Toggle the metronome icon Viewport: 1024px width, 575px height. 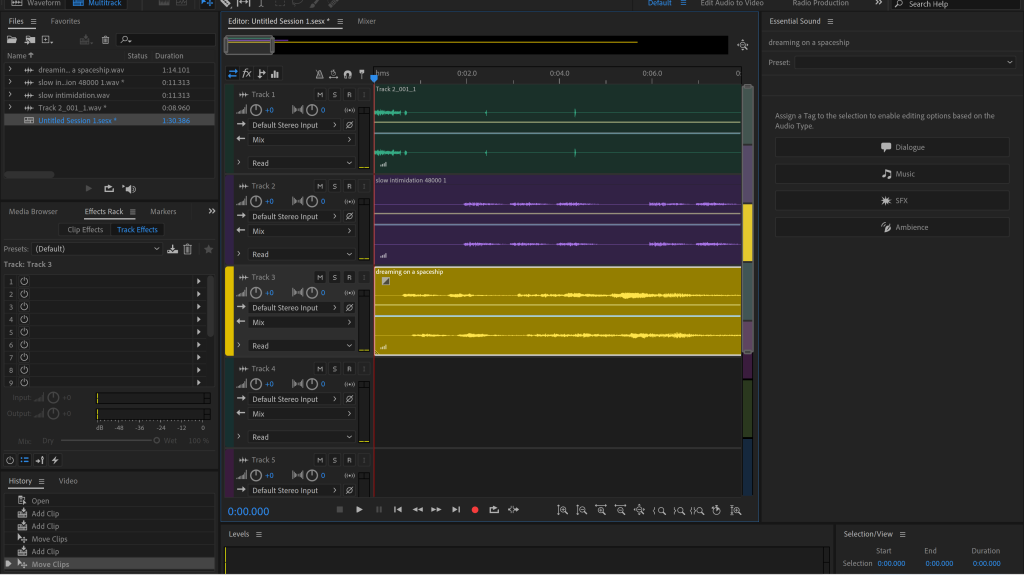(x=319, y=74)
